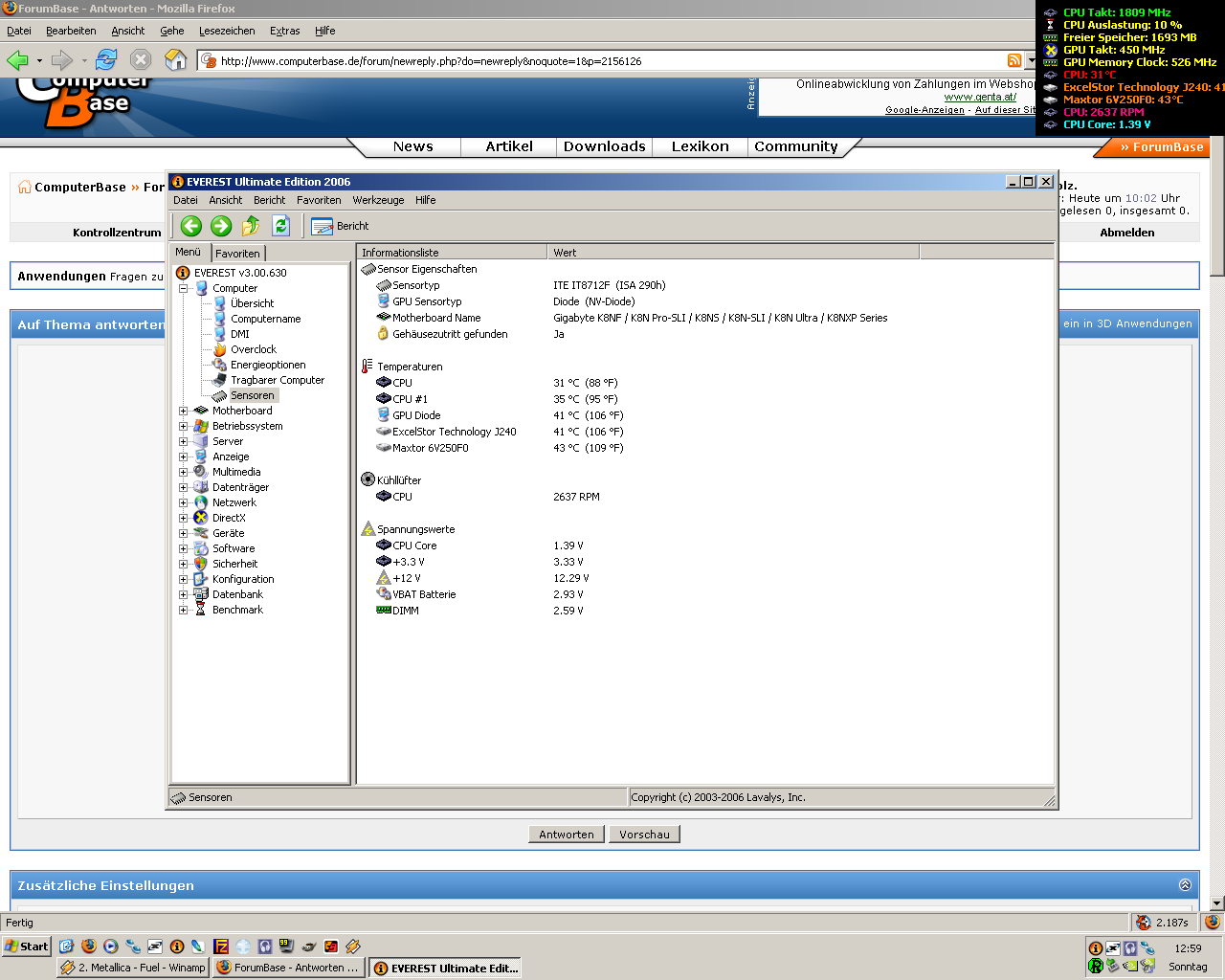This screenshot has width=1225, height=980.
Task: Open EVEREST's Datei menu
Action: click(186, 200)
